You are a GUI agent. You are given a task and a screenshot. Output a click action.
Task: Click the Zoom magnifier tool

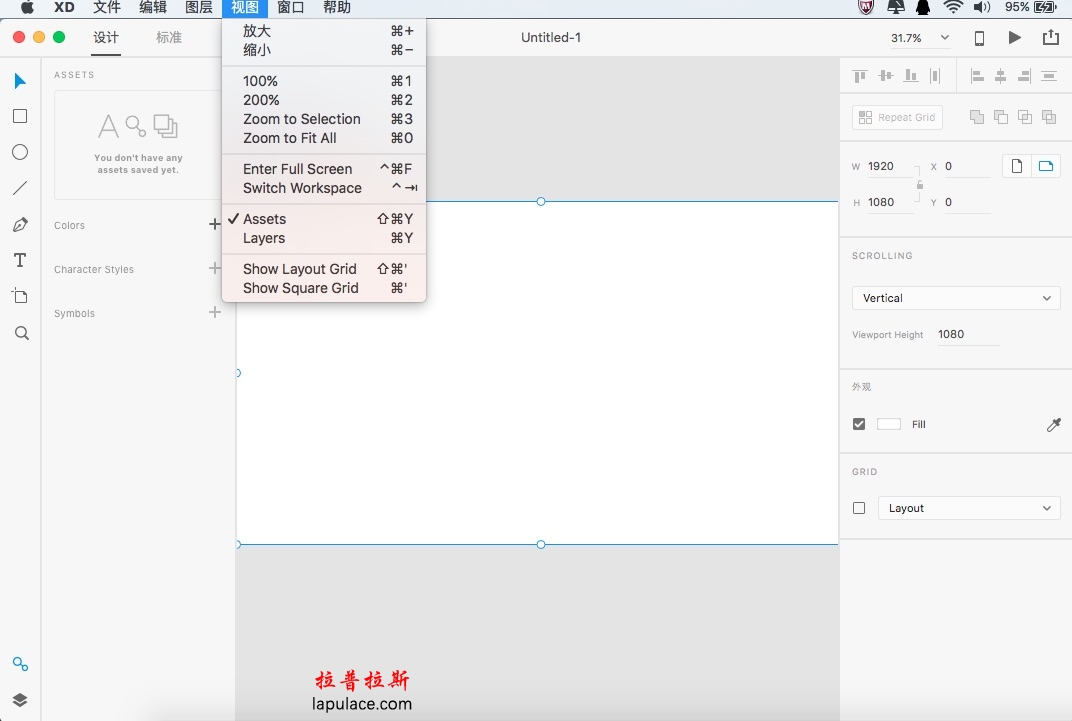(21, 333)
